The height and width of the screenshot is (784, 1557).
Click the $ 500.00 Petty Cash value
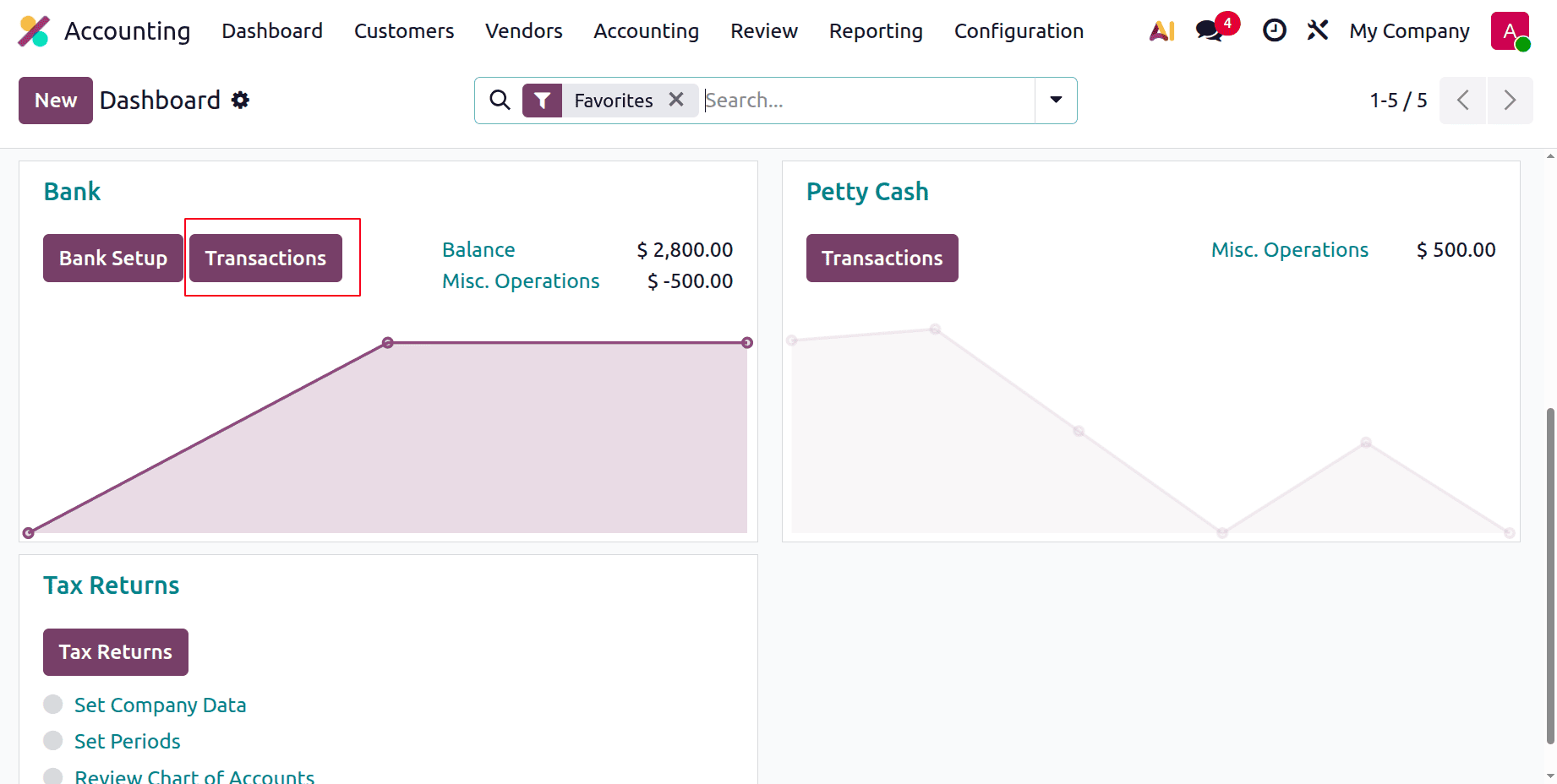(x=1456, y=250)
